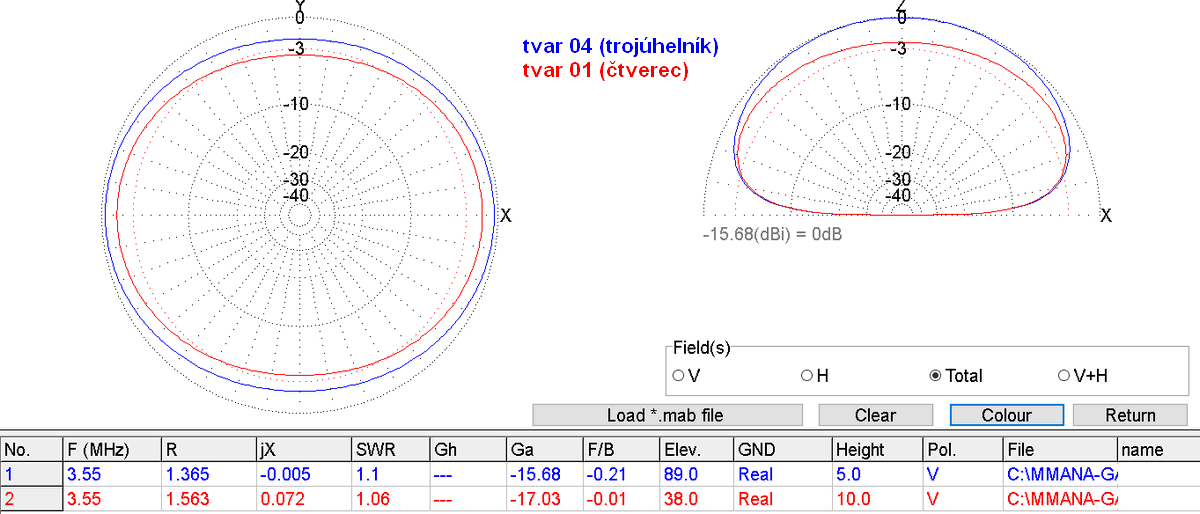This screenshot has height=514, width=1200.
Task: Click the Load *.mab file button
Action: point(667,415)
